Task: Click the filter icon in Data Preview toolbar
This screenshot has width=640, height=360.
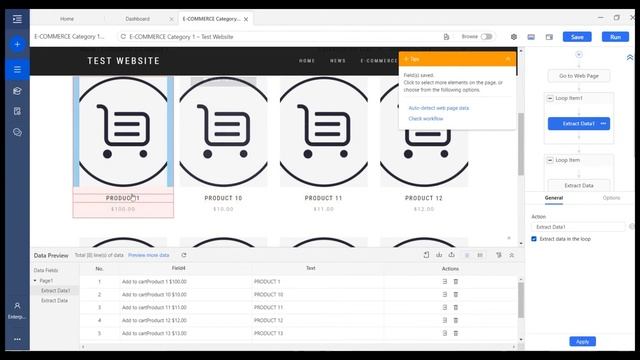Action: 498,255
